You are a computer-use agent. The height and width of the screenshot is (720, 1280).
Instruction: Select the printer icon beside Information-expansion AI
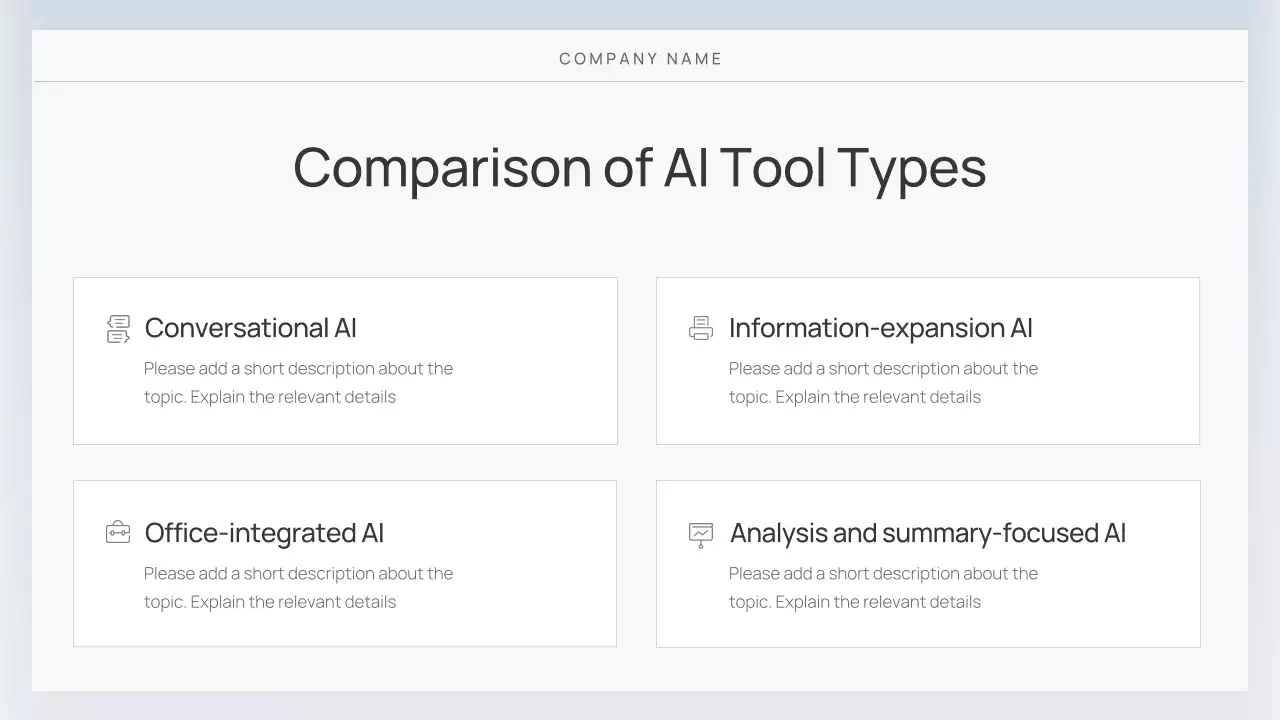[701, 328]
